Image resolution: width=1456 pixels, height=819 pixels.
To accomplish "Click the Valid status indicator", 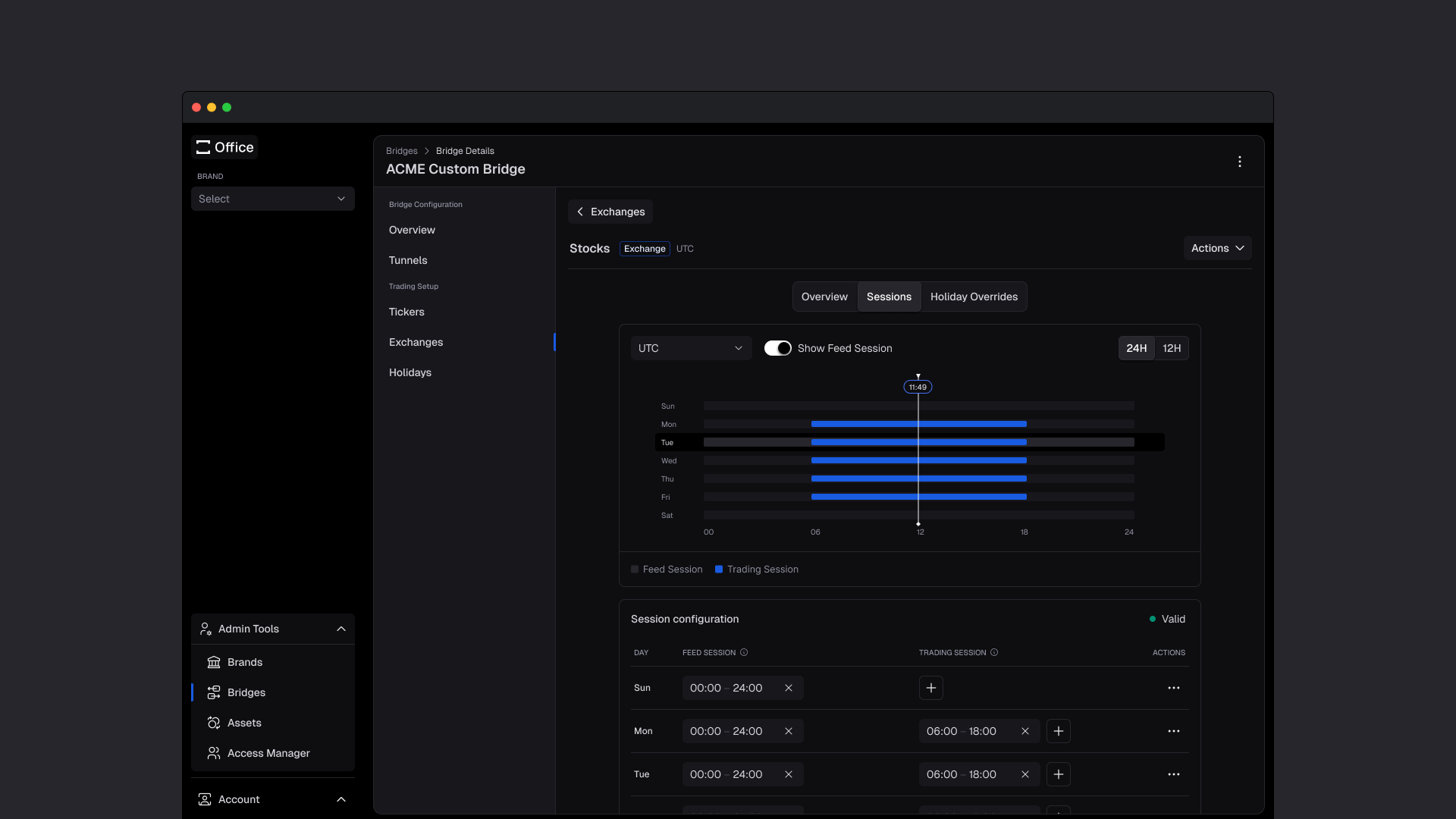I will coord(1167,619).
